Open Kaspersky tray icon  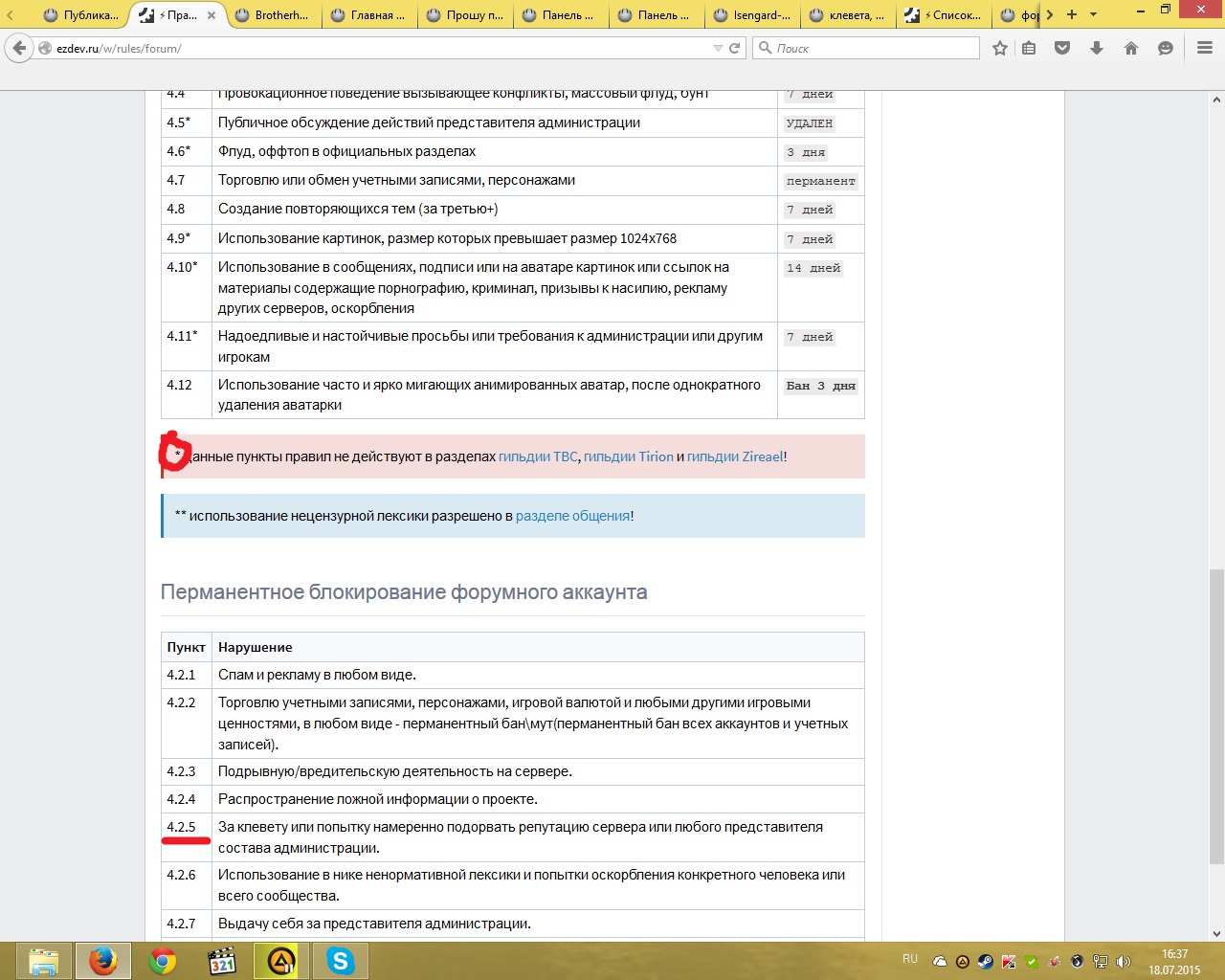[1009, 962]
